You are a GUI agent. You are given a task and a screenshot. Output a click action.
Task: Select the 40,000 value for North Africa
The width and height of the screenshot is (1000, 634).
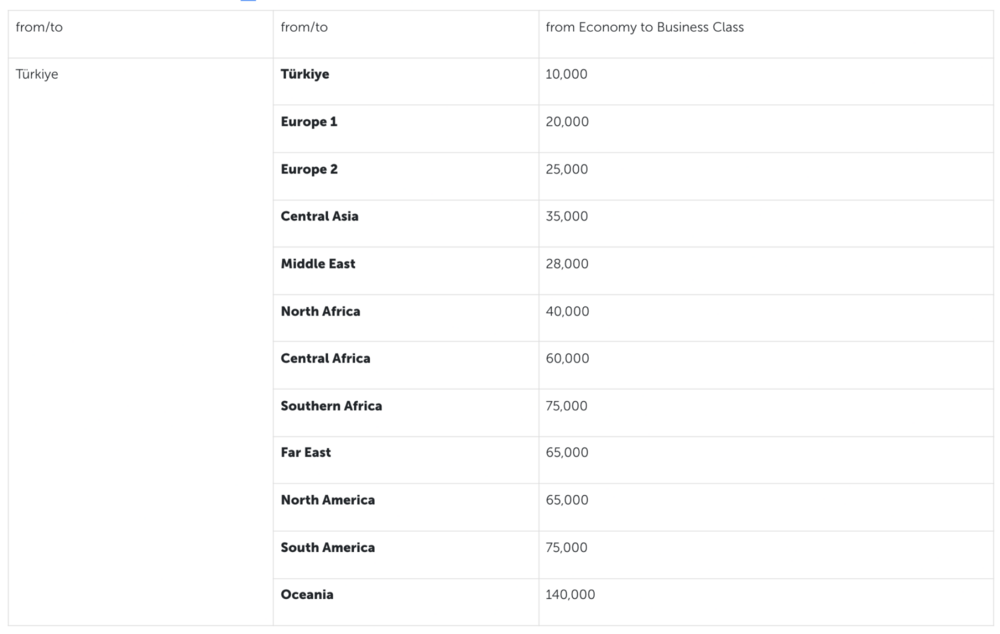tap(567, 312)
